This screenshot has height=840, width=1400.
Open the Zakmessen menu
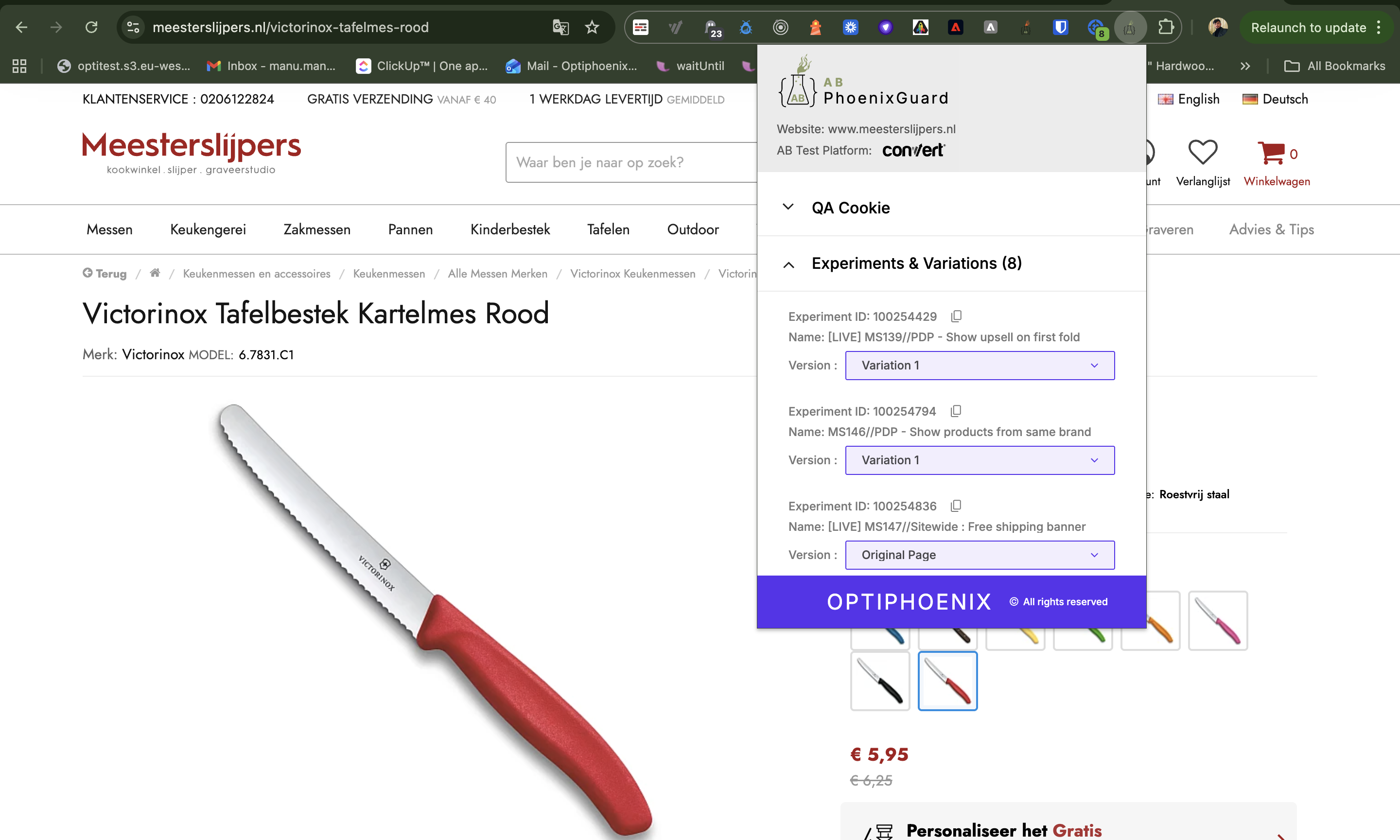point(317,229)
